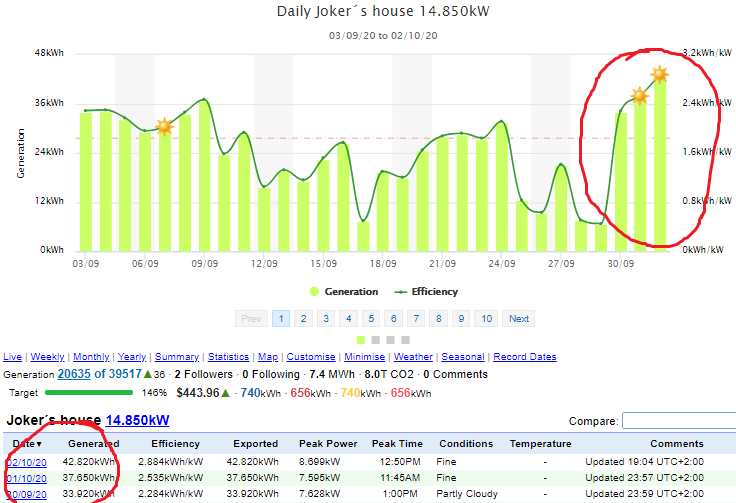Viewport: 736px width, 503px height.
Task: Click the 42.820kWh generated value
Action: pyautogui.click(x=89, y=462)
